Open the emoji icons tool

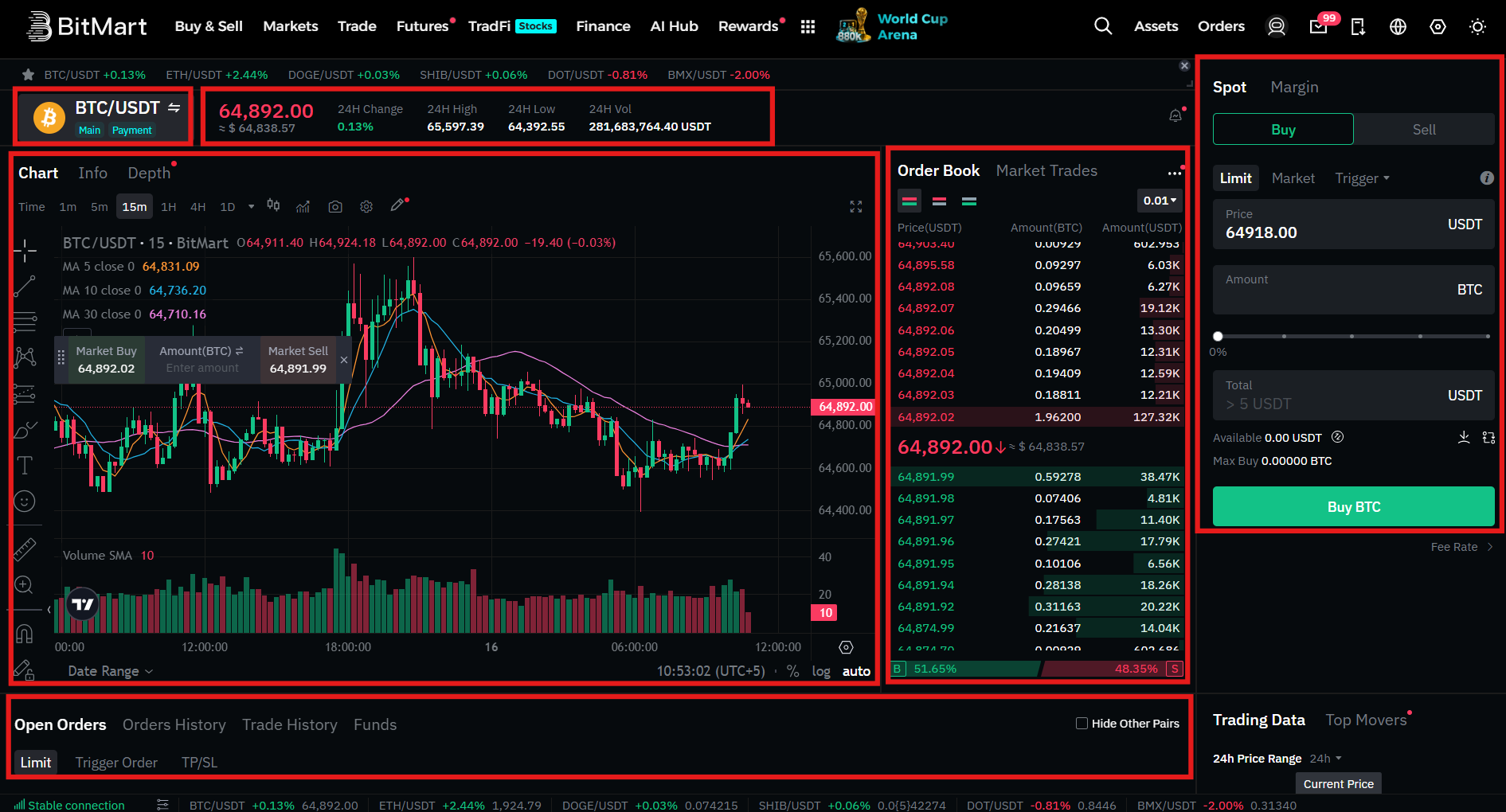[x=25, y=502]
